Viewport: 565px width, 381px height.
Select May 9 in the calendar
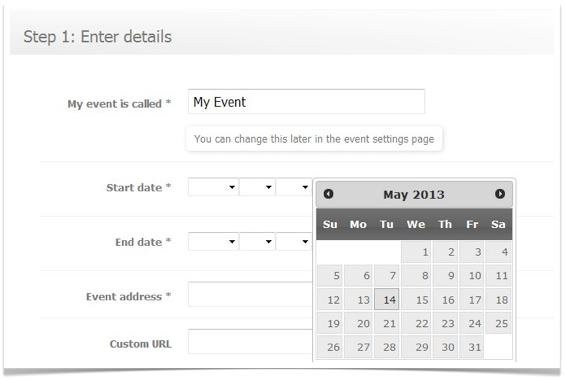[x=445, y=275]
